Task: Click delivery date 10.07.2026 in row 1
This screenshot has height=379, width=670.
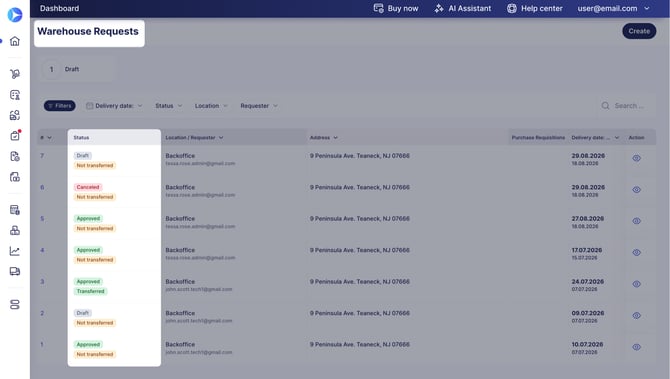Action: [x=587, y=344]
